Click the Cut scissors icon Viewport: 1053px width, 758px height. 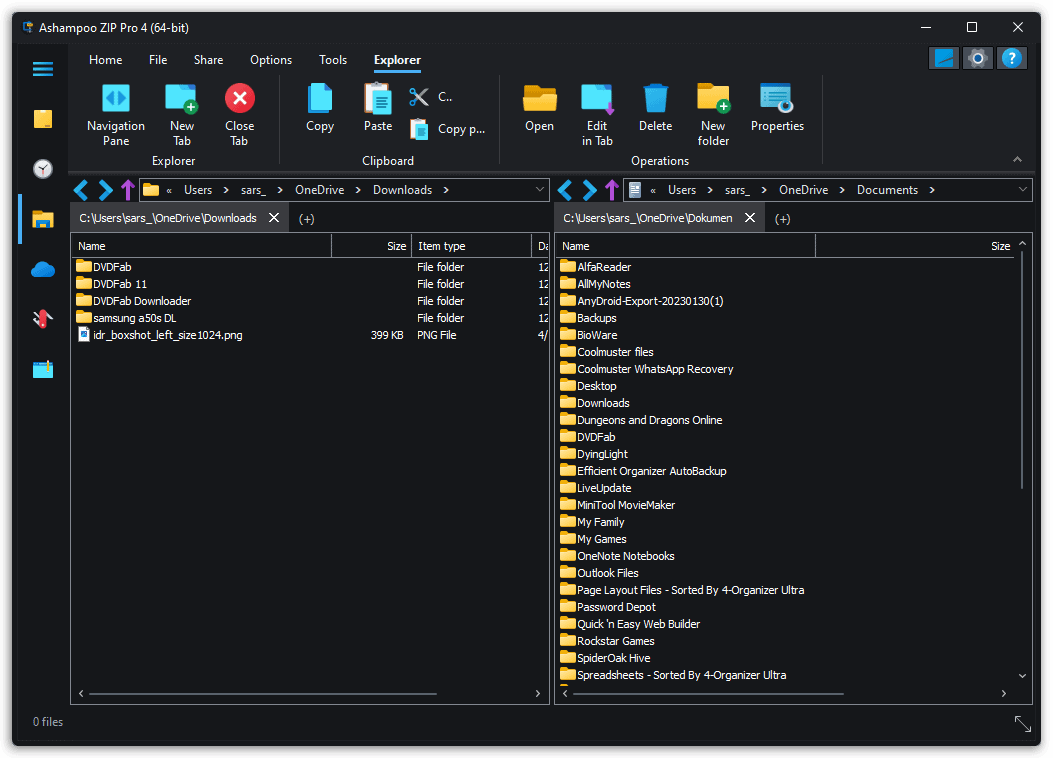coord(419,97)
